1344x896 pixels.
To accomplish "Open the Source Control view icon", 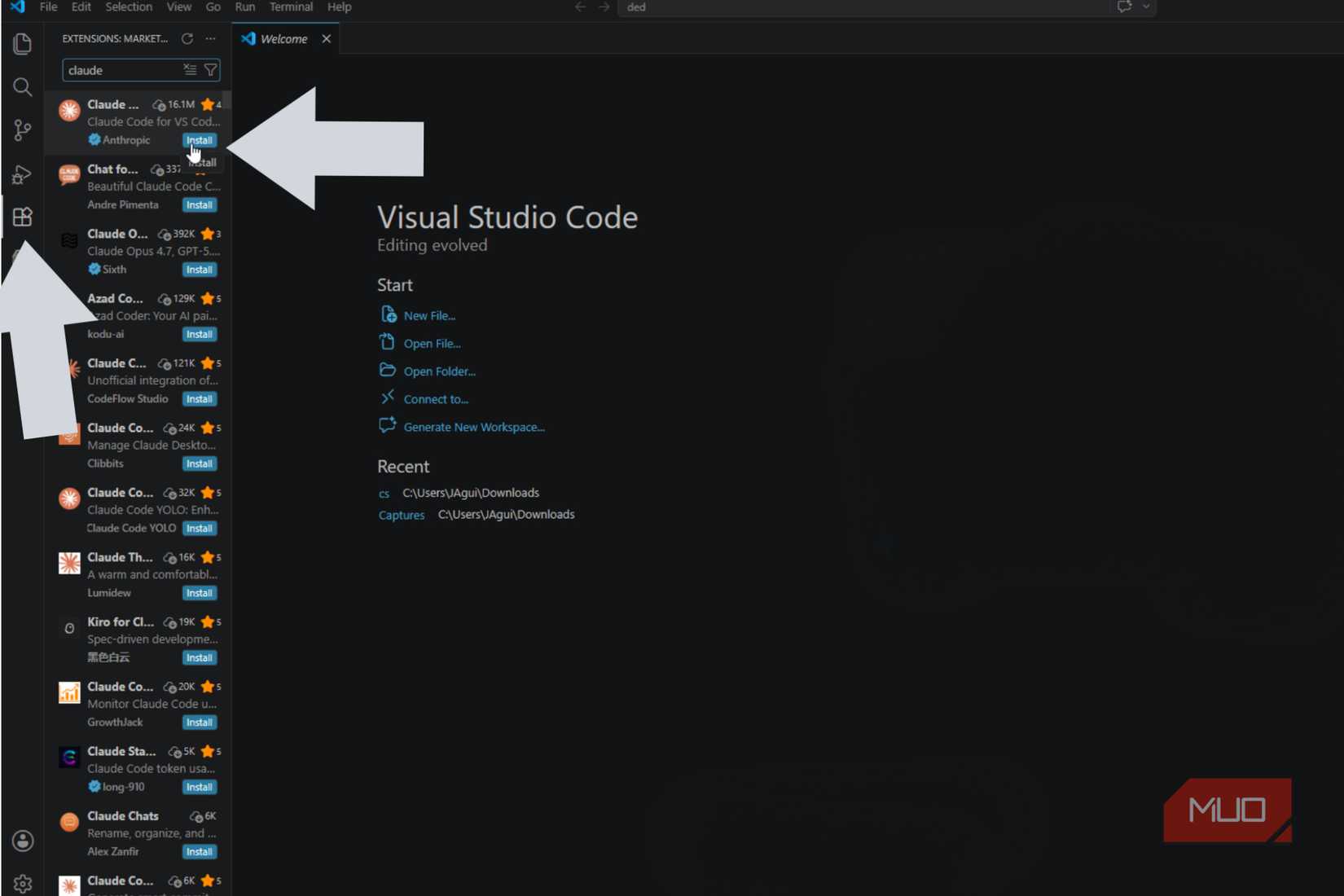I will 22,130.
